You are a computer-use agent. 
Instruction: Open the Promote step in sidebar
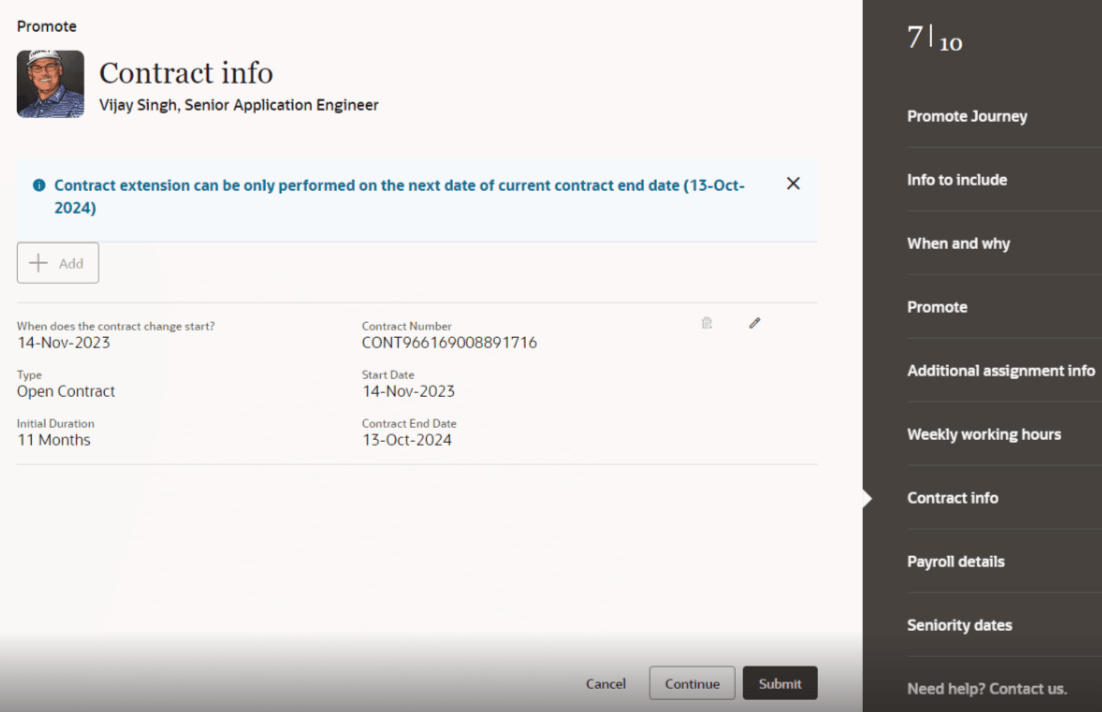937,307
